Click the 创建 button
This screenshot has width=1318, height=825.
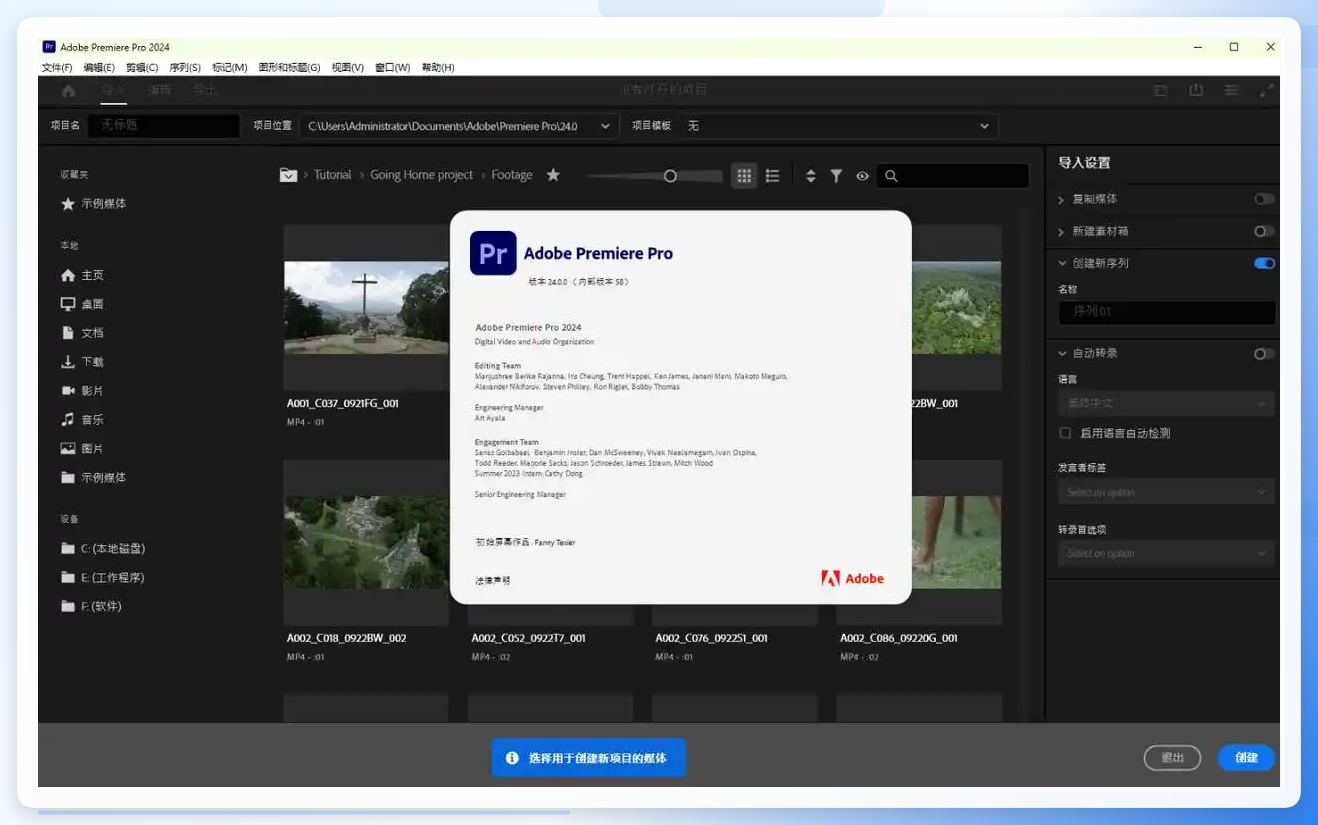point(1246,758)
